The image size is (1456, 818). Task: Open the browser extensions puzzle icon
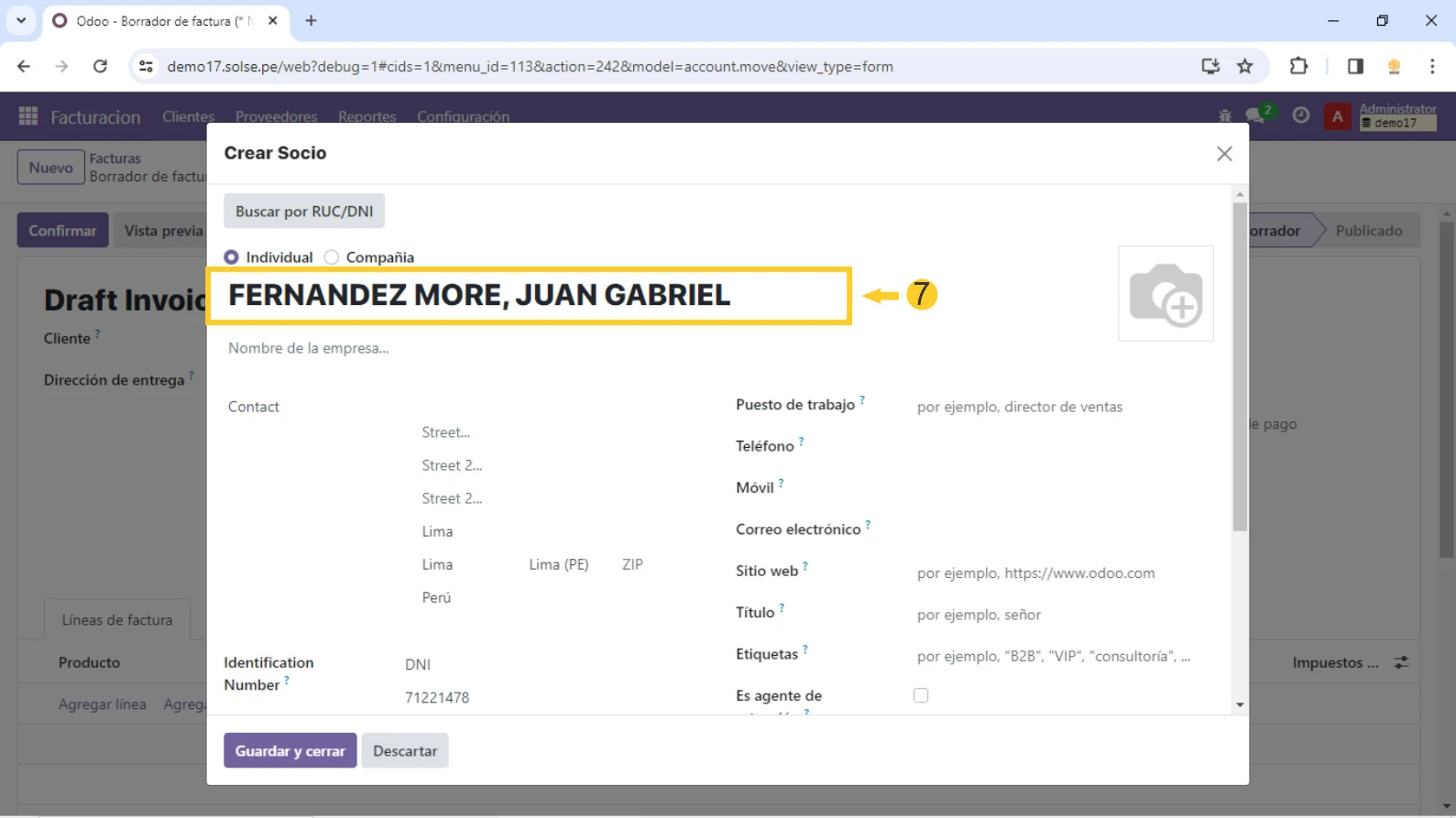point(1298,66)
